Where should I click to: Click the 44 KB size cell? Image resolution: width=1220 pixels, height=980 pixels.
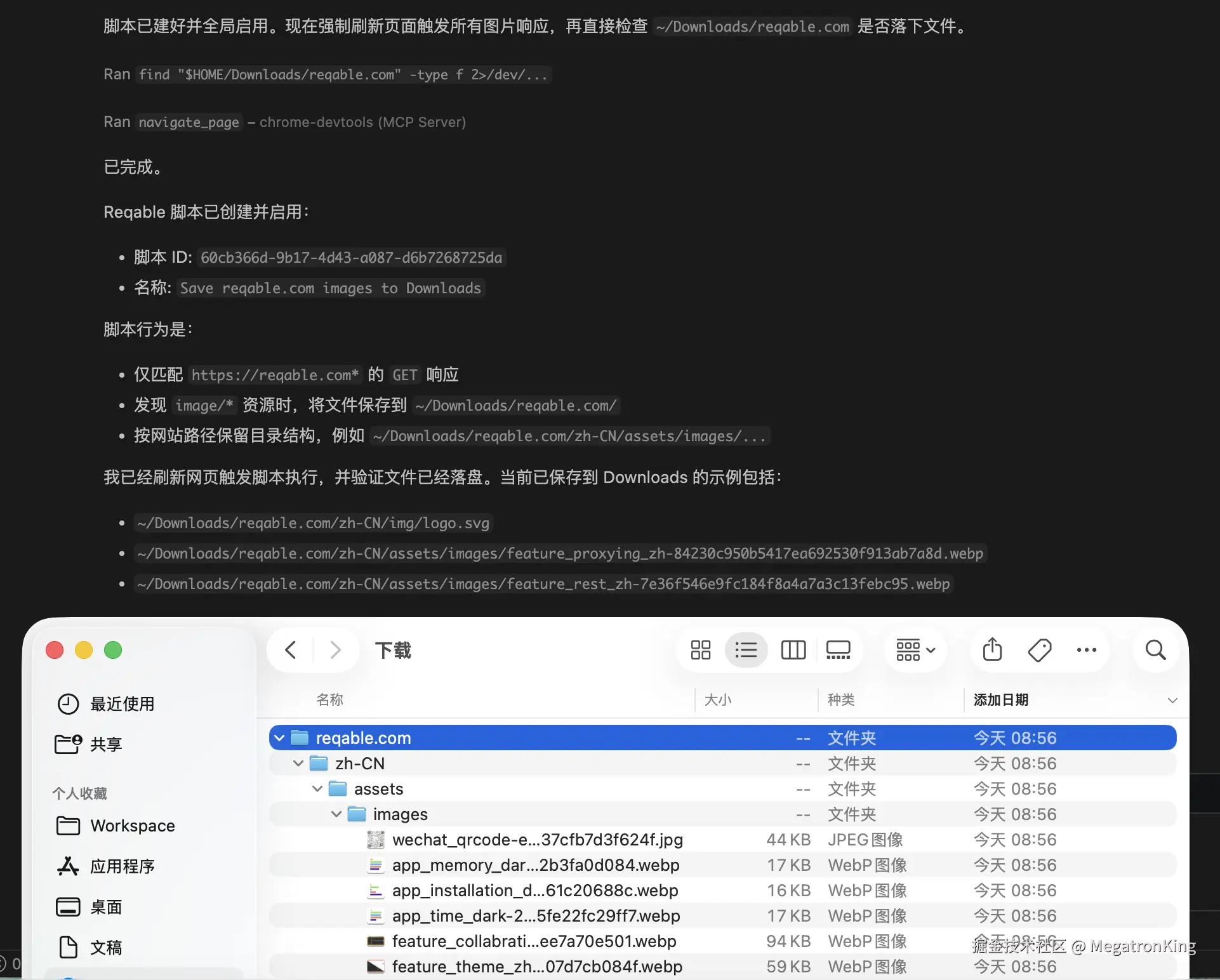pos(788,840)
